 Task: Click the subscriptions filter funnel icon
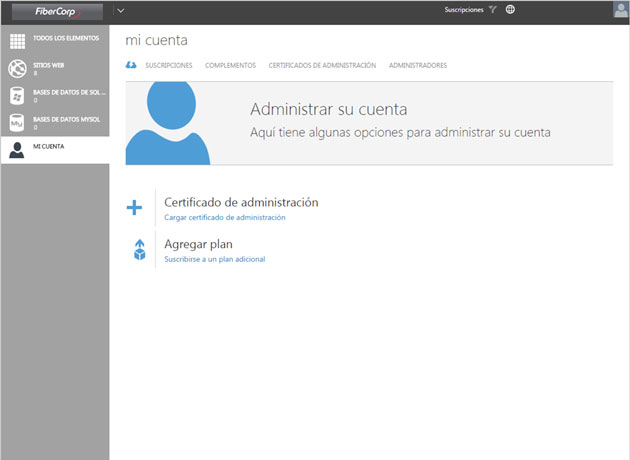pyautogui.click(x=492, y=10)
